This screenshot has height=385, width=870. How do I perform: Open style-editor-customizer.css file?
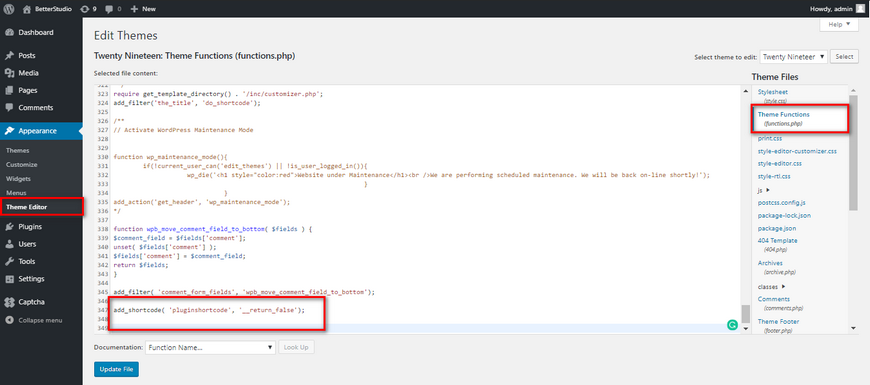(797, 151)
